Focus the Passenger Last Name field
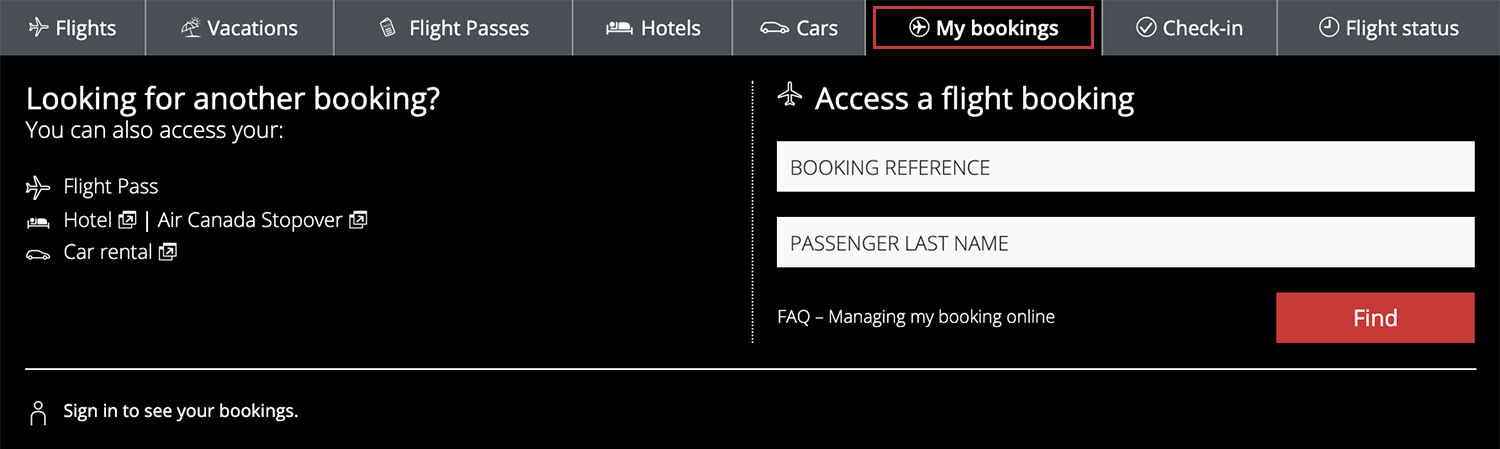This screenshot has height=449, width=1500. click(1125, 243)
